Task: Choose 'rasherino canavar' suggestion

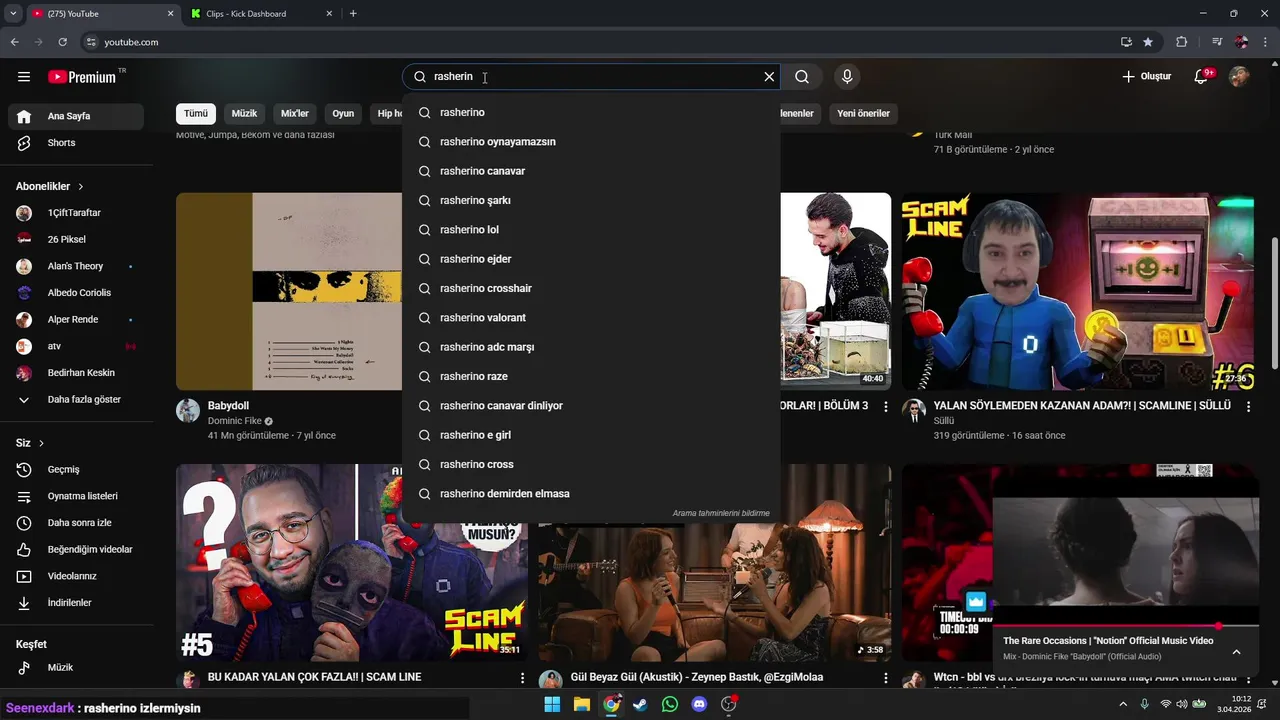Action: (591, 171)
